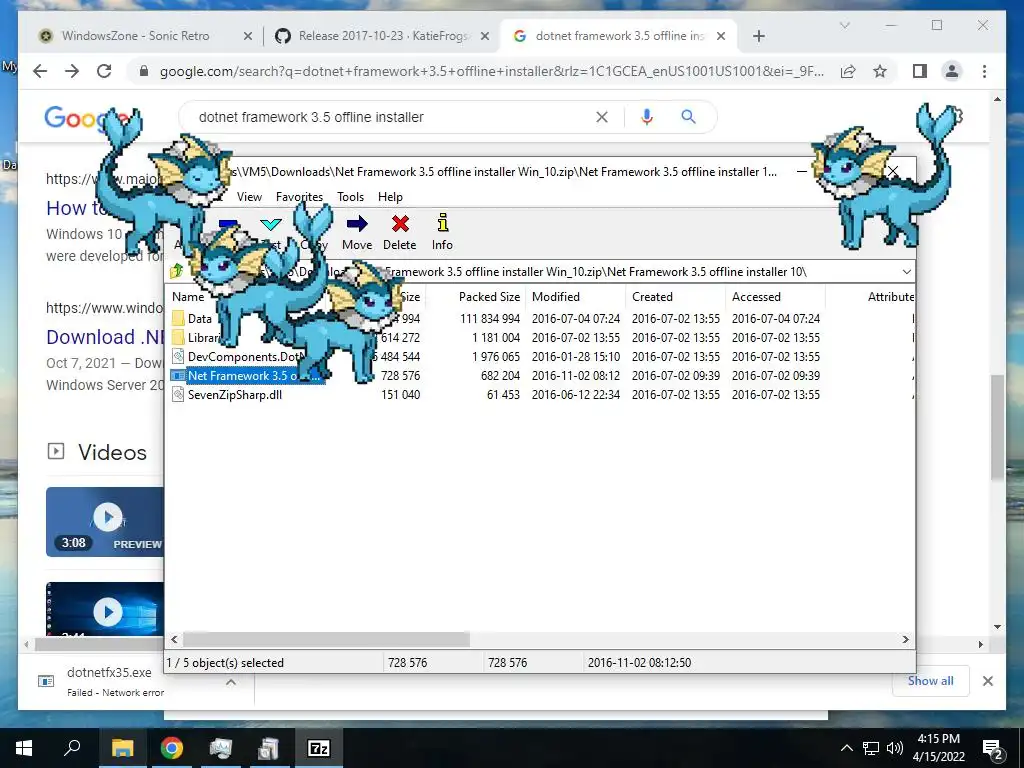Open the volume icon in system tray
This screenshot has height=768, width=1024.
[895, 748]
